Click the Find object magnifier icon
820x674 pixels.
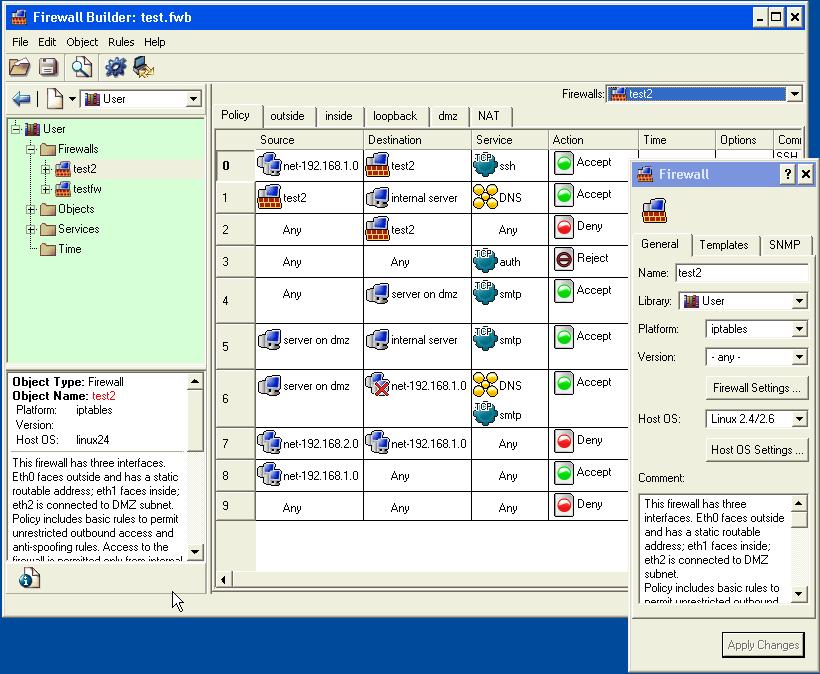(82, 67)
